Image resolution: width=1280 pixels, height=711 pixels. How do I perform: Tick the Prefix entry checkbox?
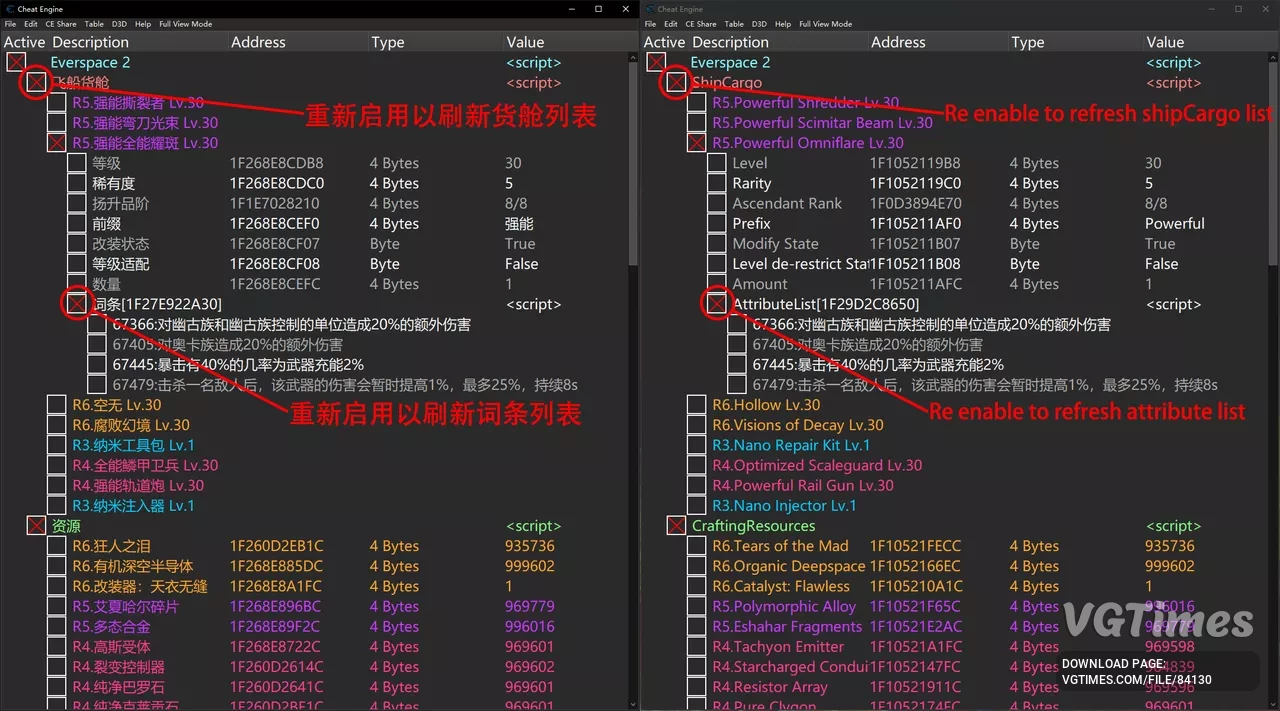tap(716, 224)
